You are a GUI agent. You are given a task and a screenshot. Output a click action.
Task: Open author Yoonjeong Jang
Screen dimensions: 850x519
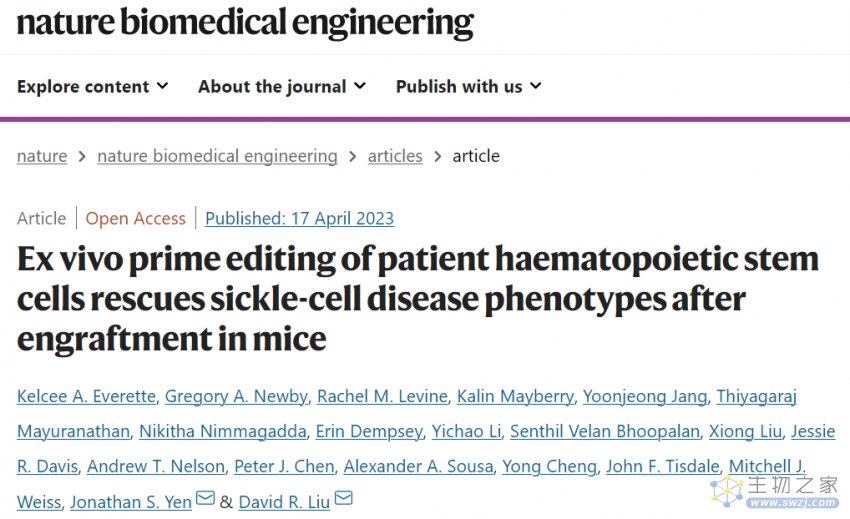(x=645, y=396)
